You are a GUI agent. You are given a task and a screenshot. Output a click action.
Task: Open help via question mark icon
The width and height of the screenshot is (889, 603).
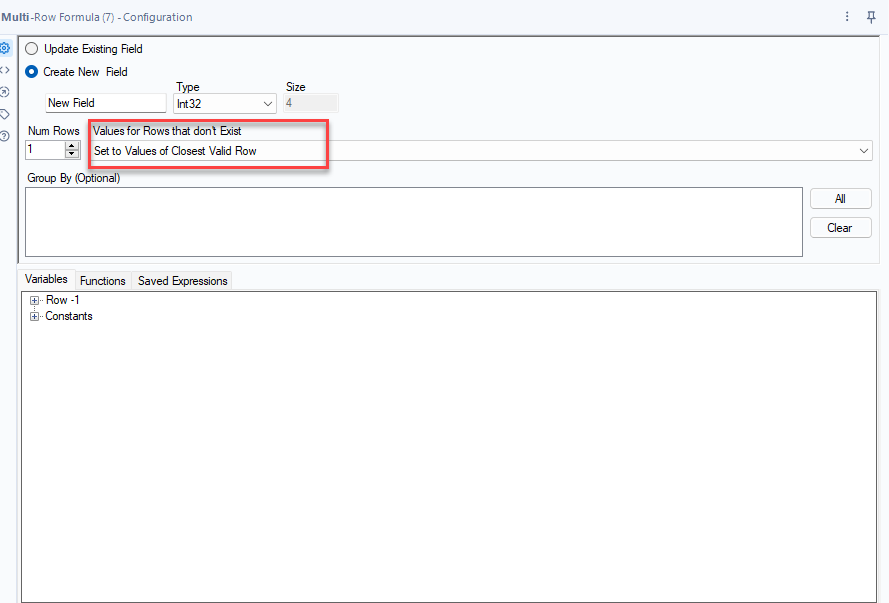coord(5,135)
